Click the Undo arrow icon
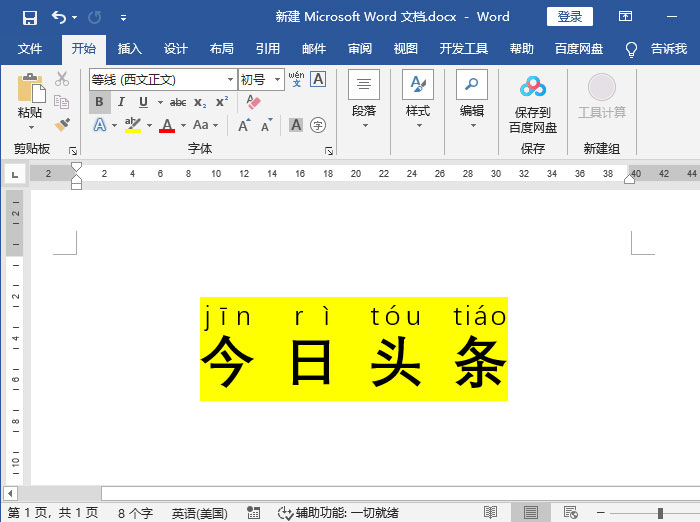700x522 pixels. pyautogui.click(x=59, y=17)
